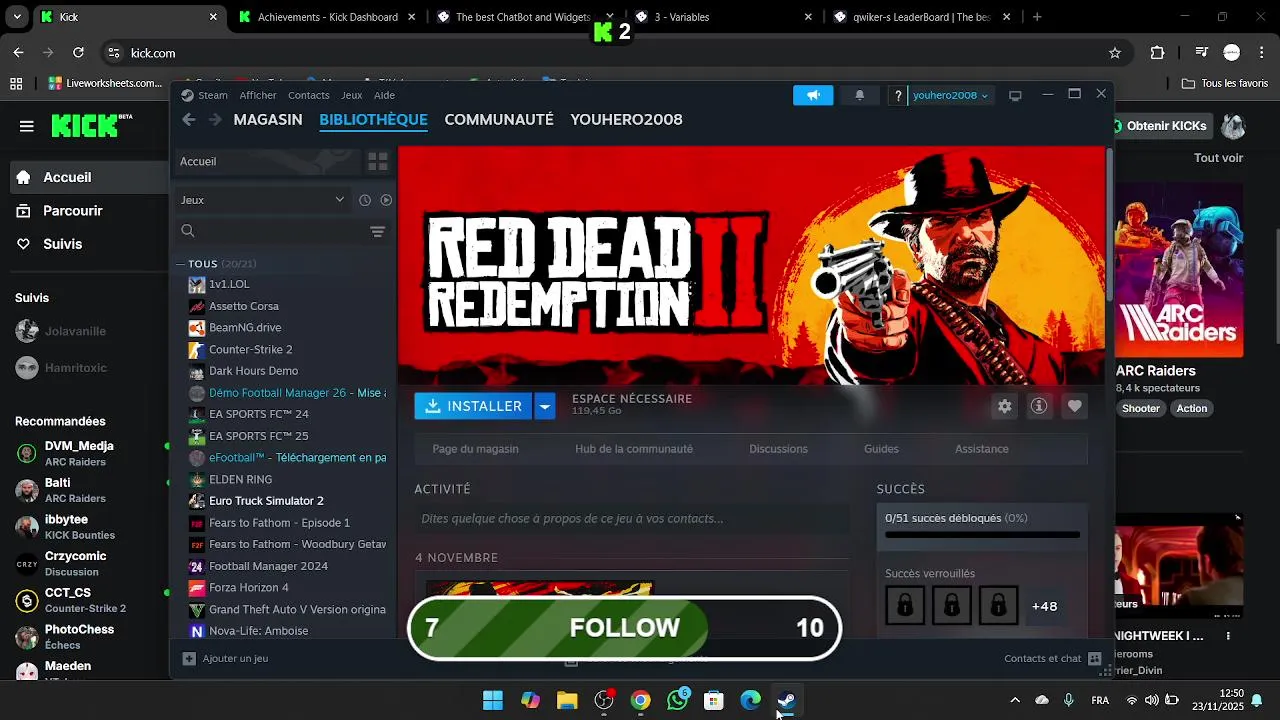Add Red Dead Redemption II to favorites heart
Viewport: 1280px width, 720px height.
[1074, 406]
